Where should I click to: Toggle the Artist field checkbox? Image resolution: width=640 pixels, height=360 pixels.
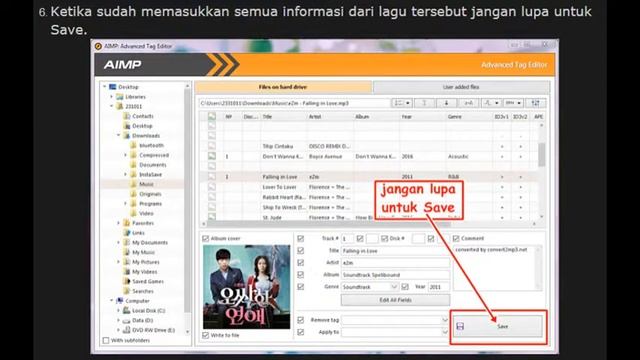point(301,262)
